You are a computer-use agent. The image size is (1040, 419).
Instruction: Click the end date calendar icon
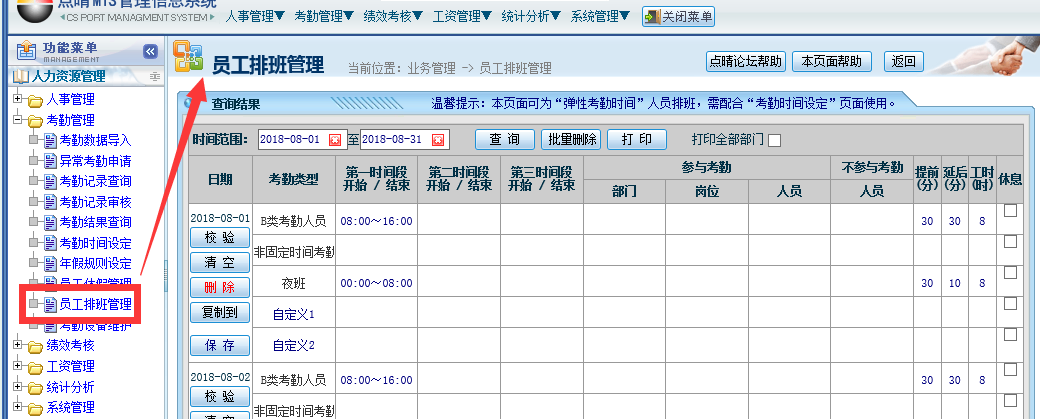click(x=438, y=139)
